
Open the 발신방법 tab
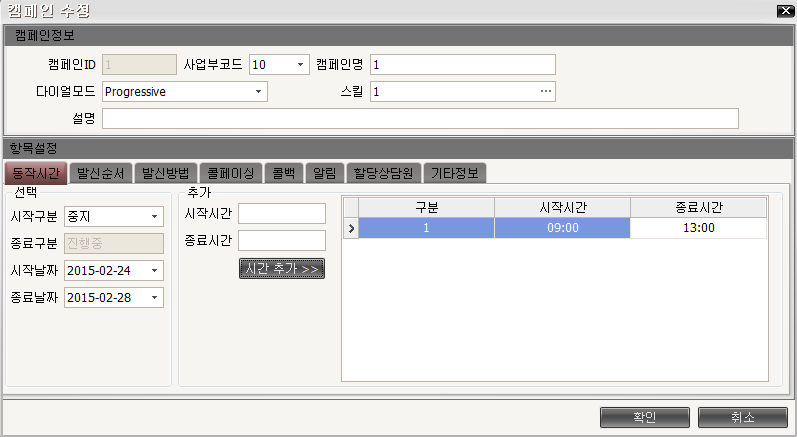tap(166, 173)
